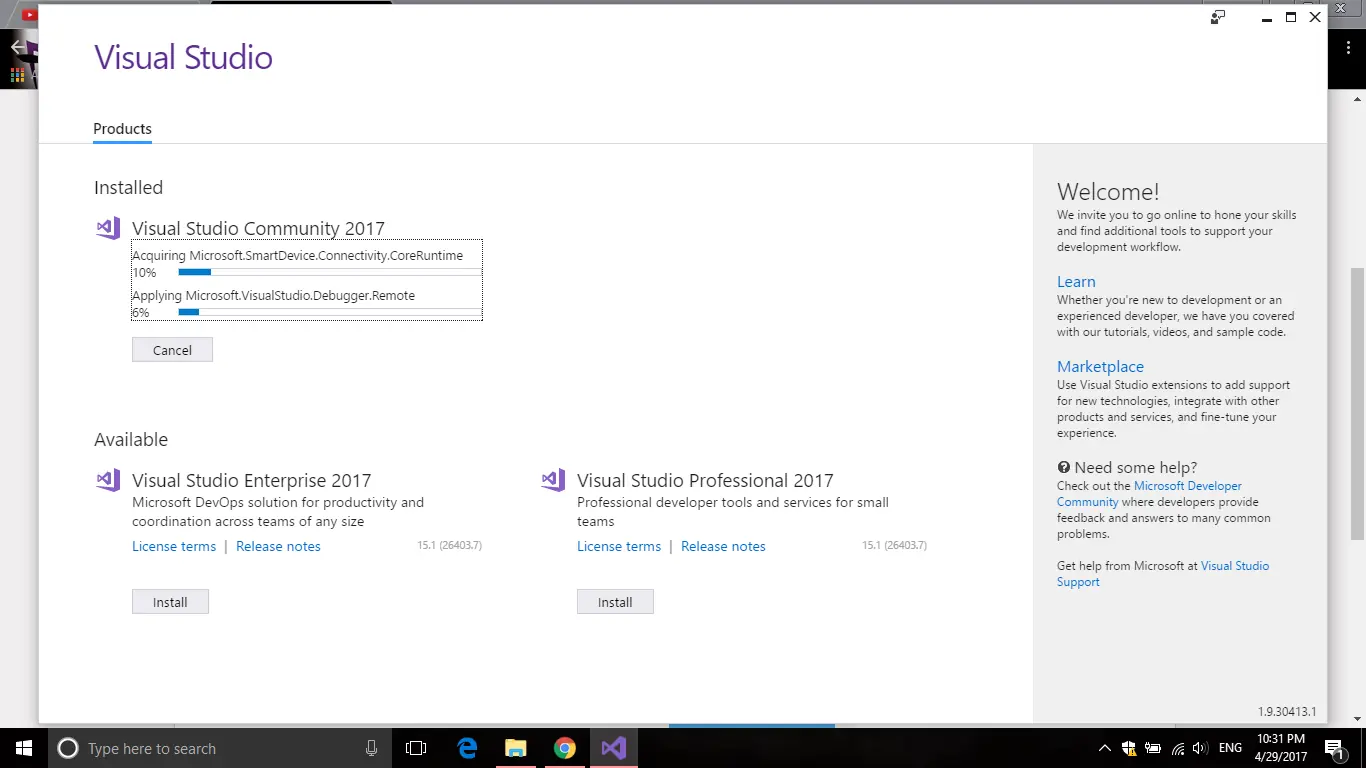Select the Products tab
This screenshot has width=1366, height=768.
(x=122, y=129)
